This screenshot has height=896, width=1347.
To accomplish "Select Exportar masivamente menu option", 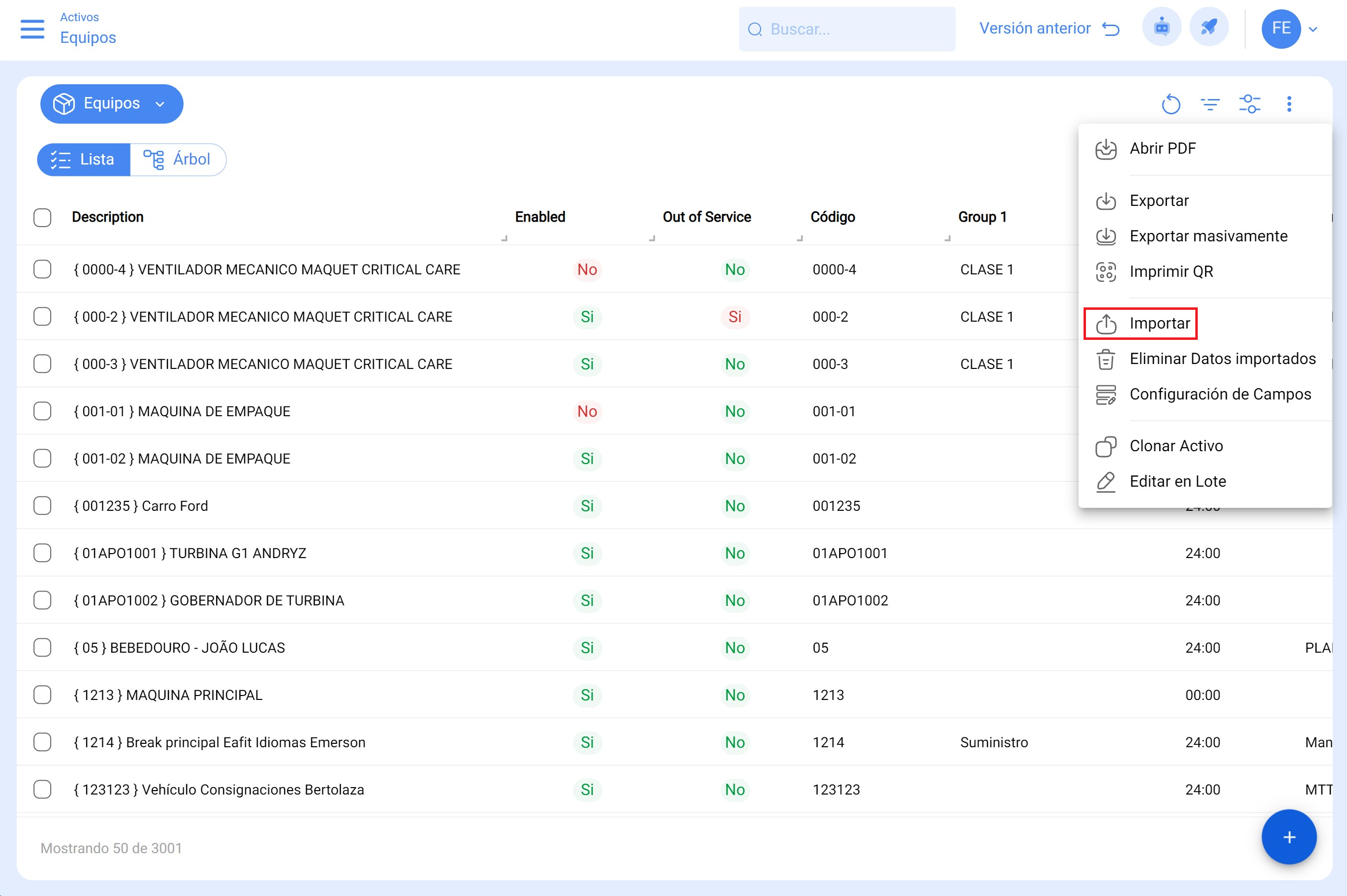I will tap(1208, 236).
